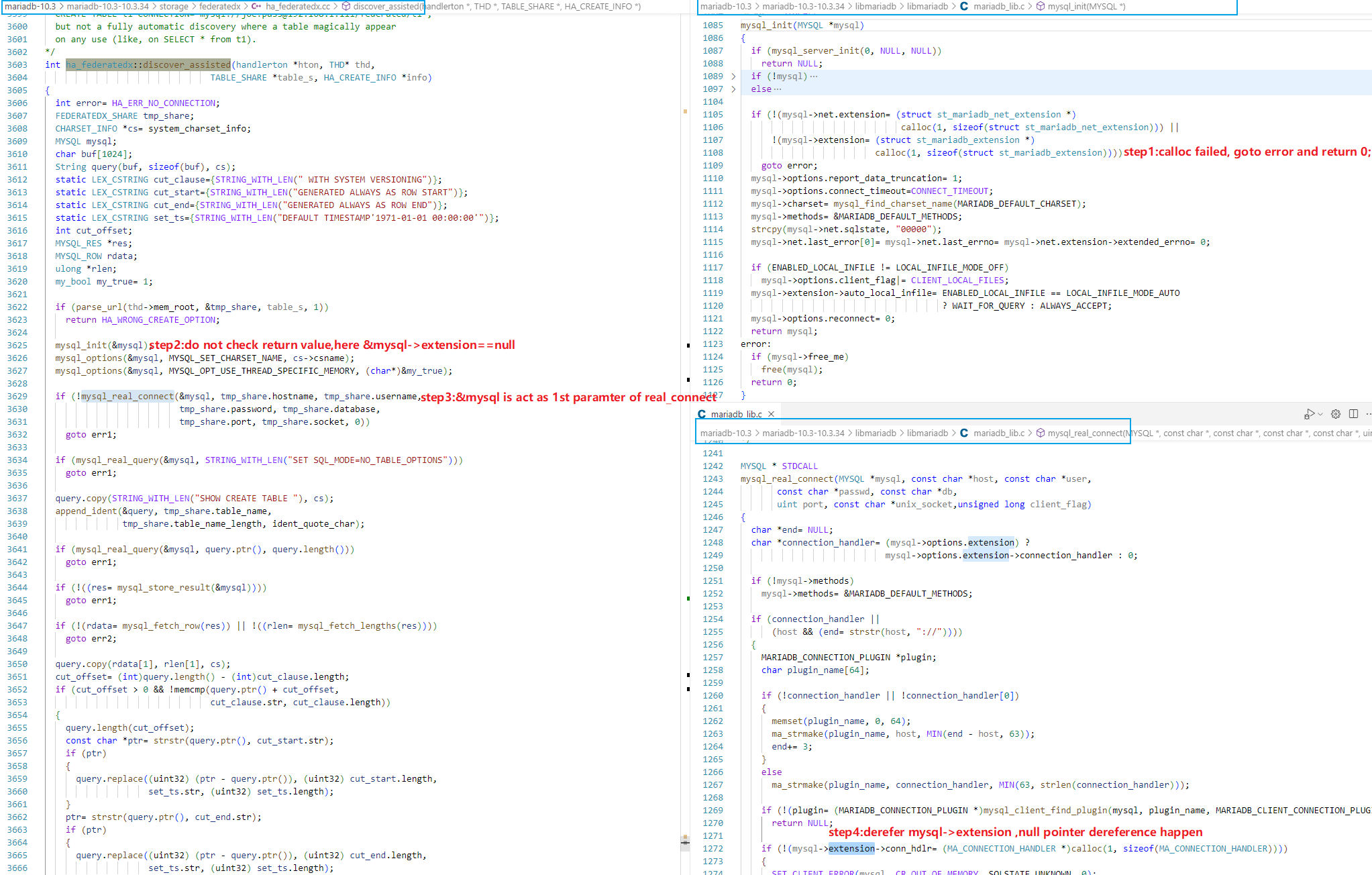Click the gear settings icon in editor toolbar

tap(1336, 414)
